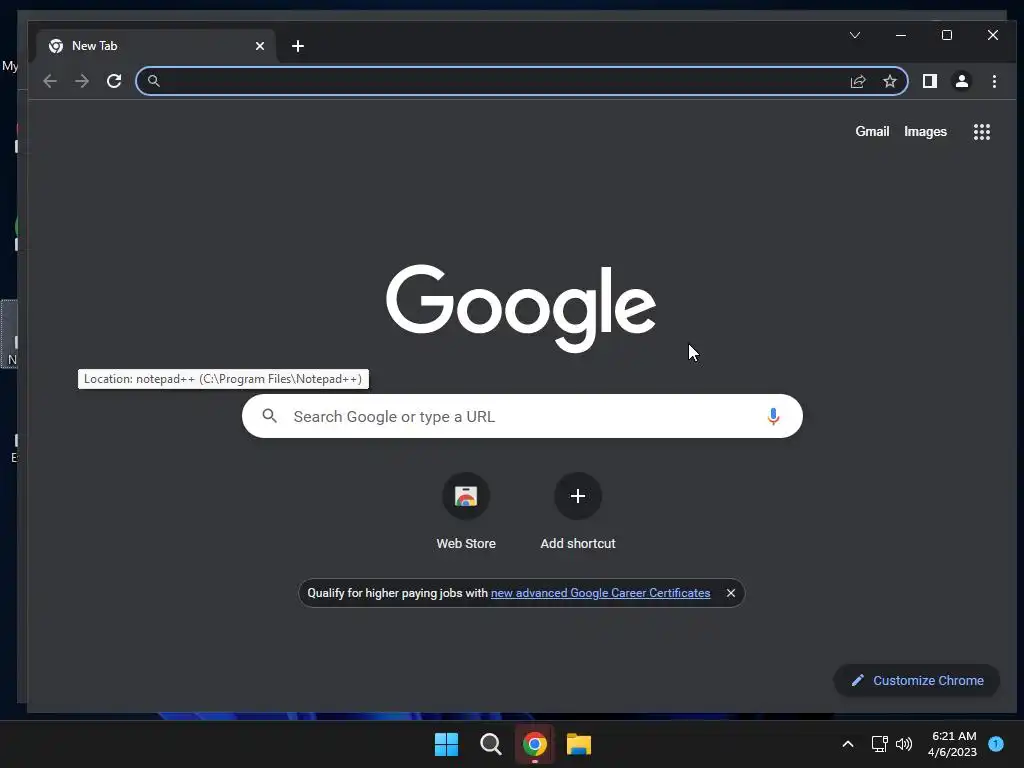Open the new advanced Google Career Certificates link
The image size is (1024, 768).
(x=600, y=593)
